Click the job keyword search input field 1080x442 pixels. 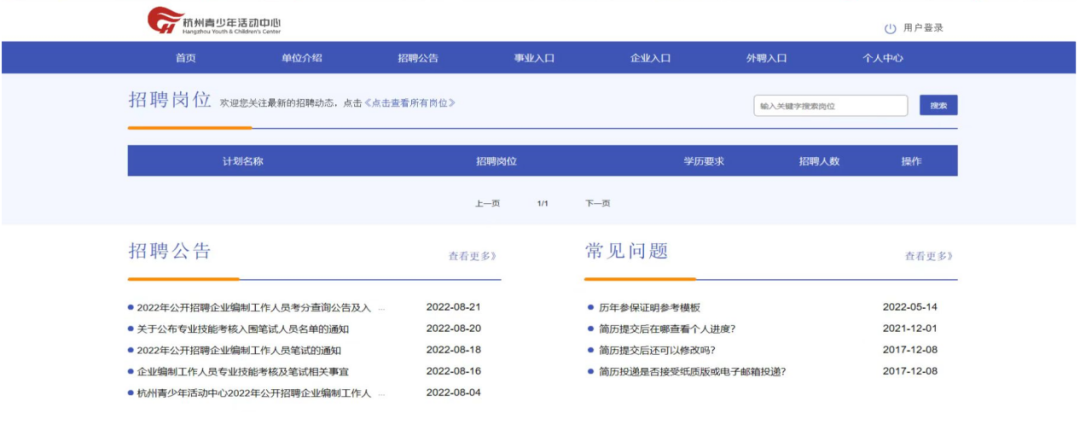tap(830, 106)
